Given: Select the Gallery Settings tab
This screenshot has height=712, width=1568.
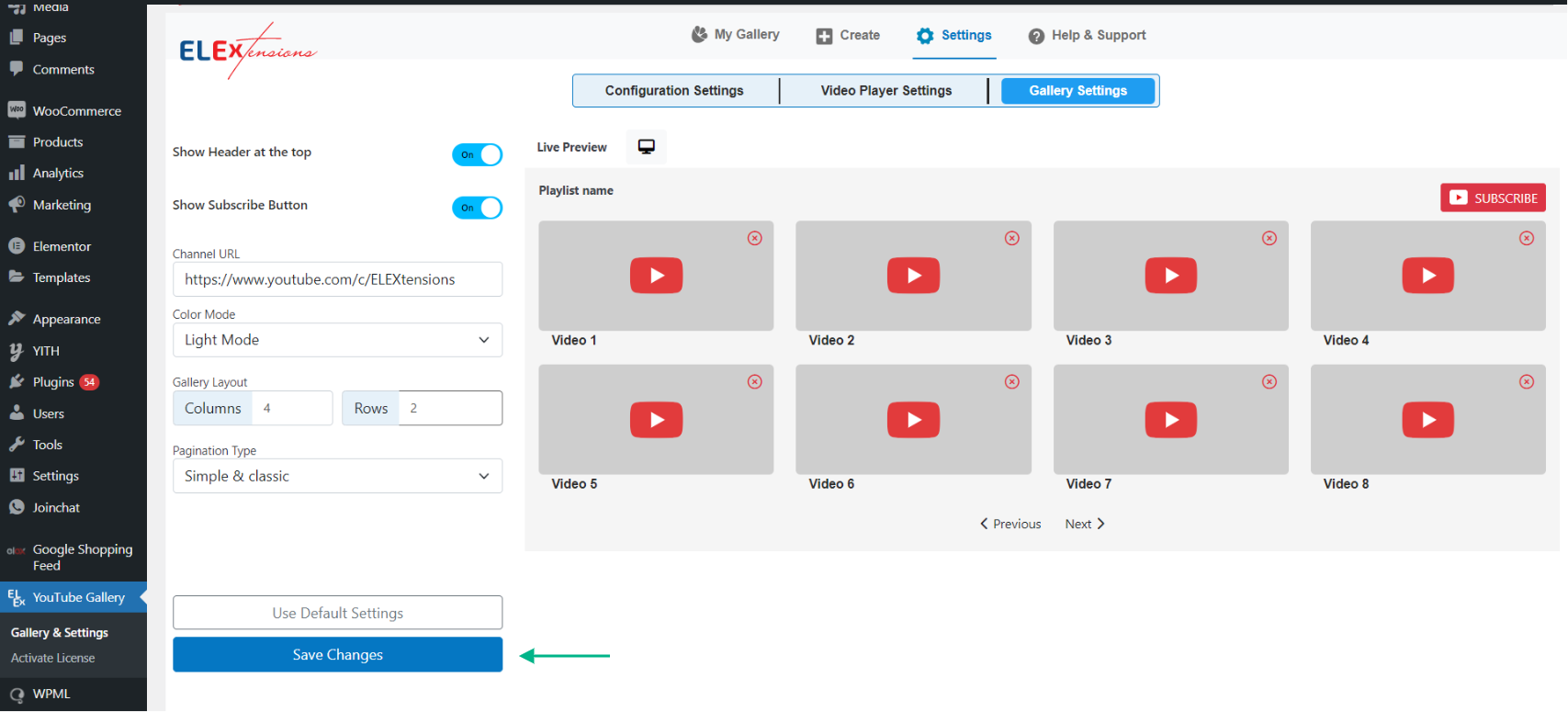Looking at the screenshot, I should coord(1078,91).
